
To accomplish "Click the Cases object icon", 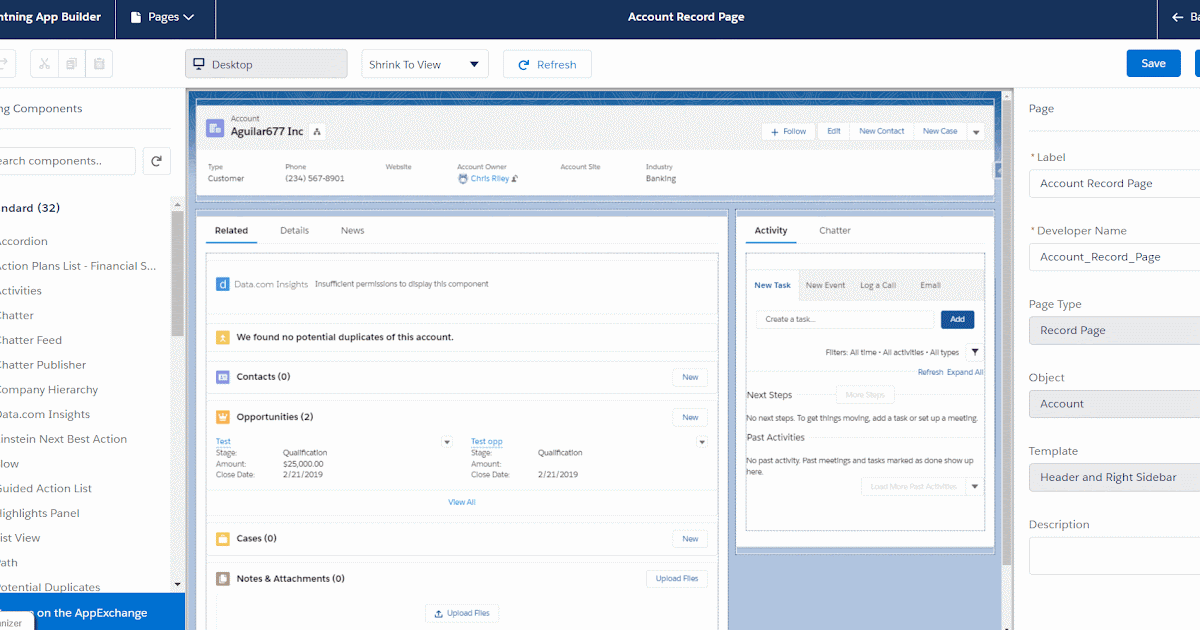I will coord(222,538).
